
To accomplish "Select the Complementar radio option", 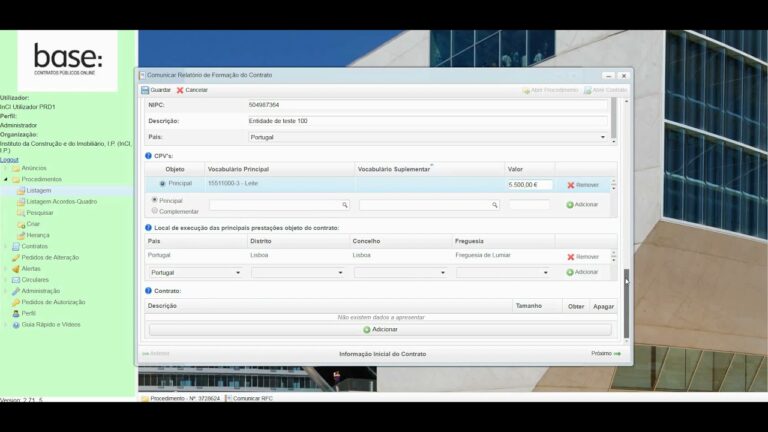I will tap(155, 211).
